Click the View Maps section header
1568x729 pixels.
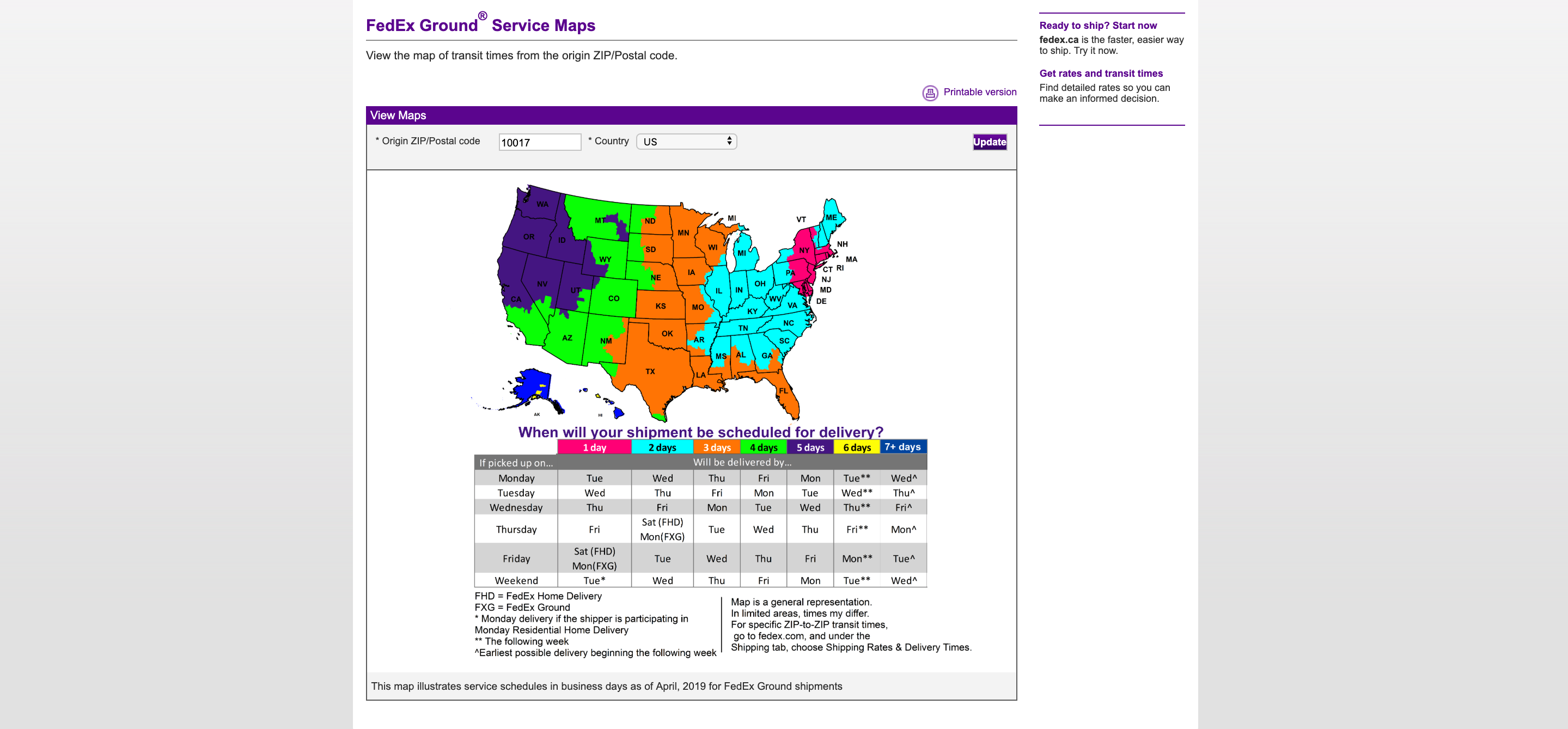(398, 115)
